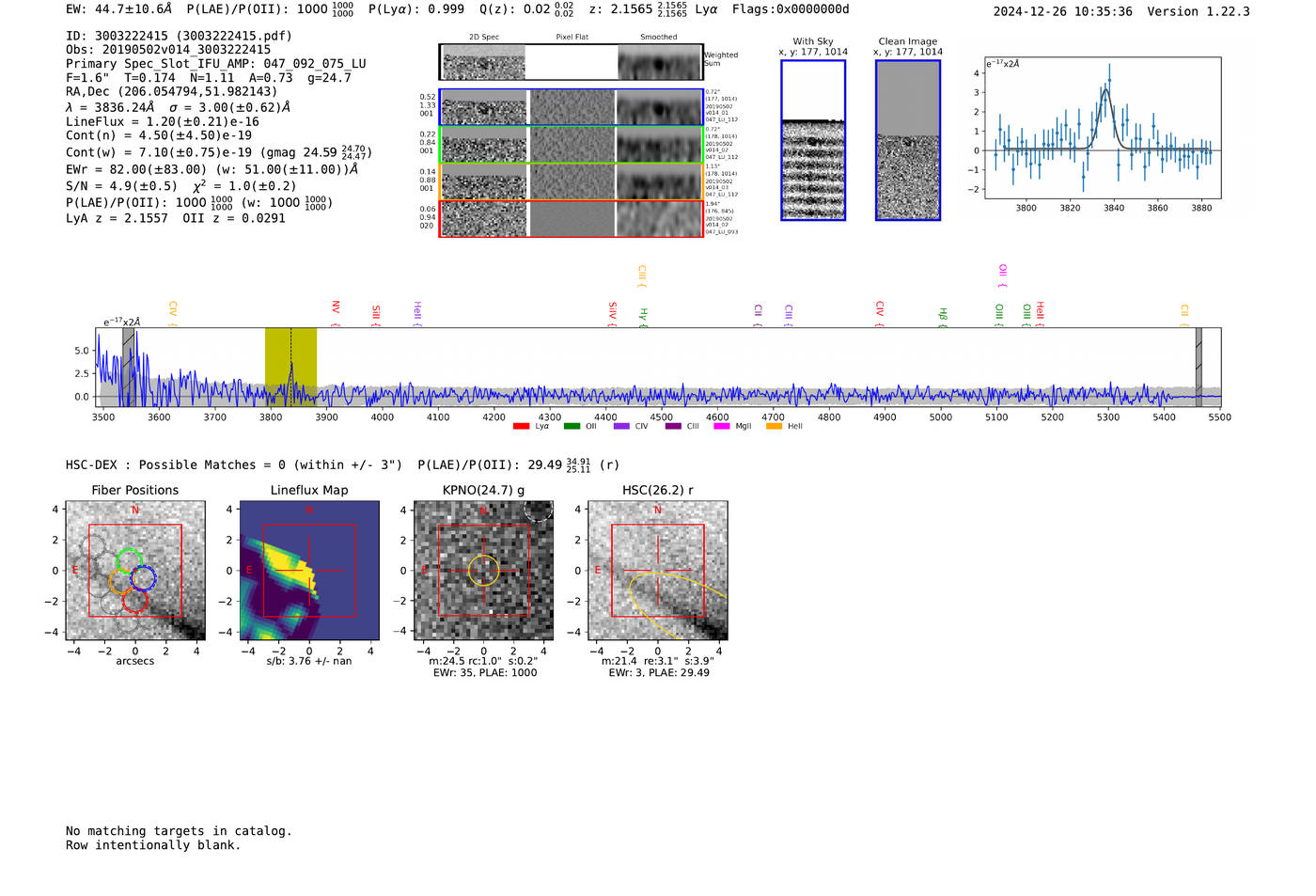This screenshot has height=896, width=1316.
Task: Open the blue-bordered fiber 2D spectrum row
Action: click(571, 107)
